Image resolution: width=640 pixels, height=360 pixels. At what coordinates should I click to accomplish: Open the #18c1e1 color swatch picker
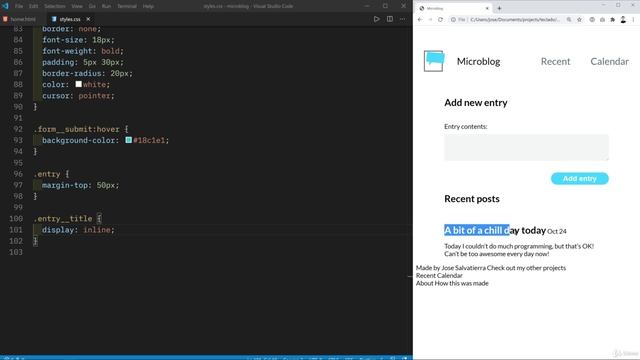click(129, 140)
